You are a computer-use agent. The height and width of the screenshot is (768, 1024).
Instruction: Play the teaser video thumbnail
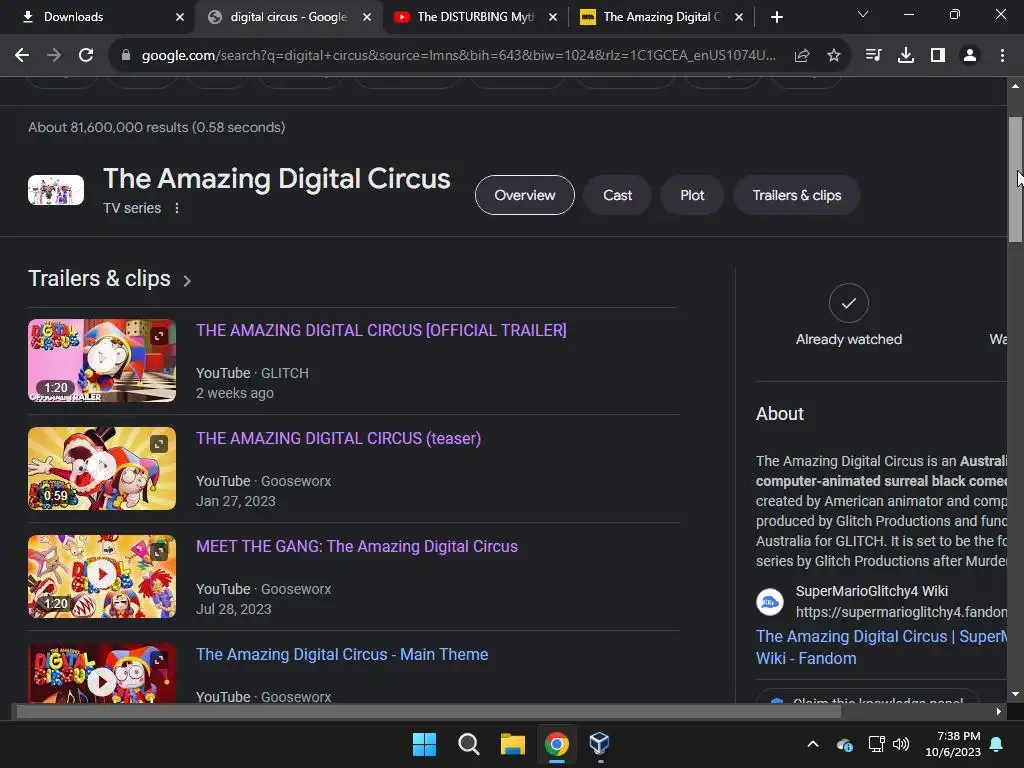(x=102, y=468)
